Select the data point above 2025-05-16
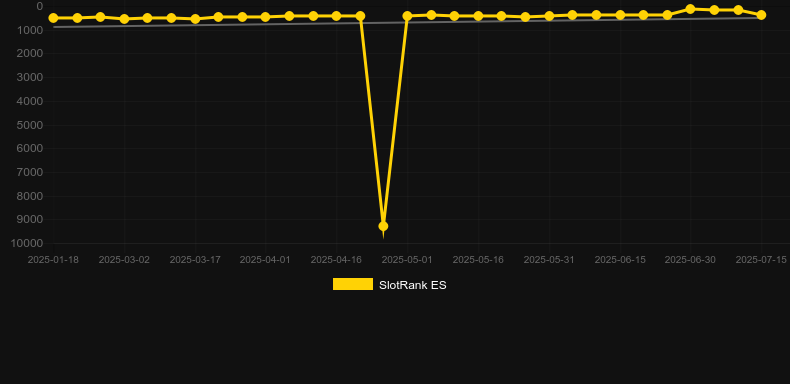The image size is (790, 384). tap(478, 16)
